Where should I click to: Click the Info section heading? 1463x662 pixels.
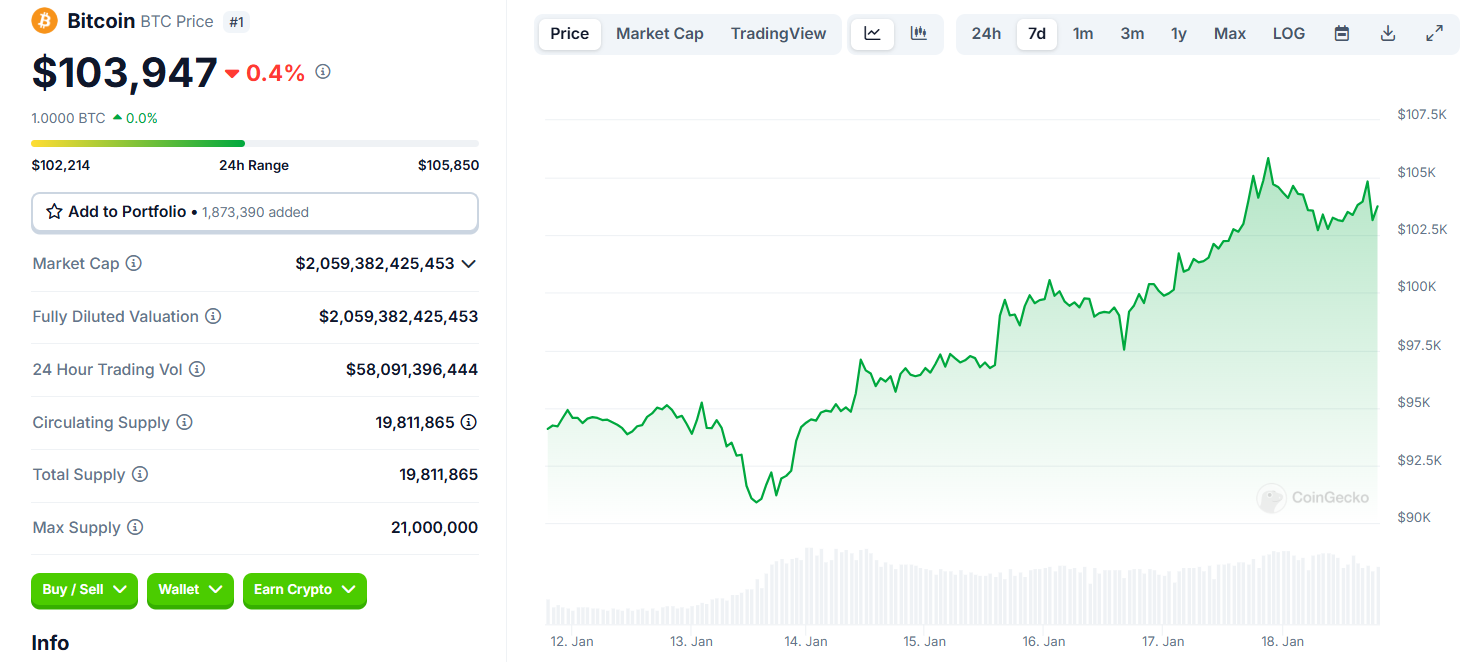point(50,643)
